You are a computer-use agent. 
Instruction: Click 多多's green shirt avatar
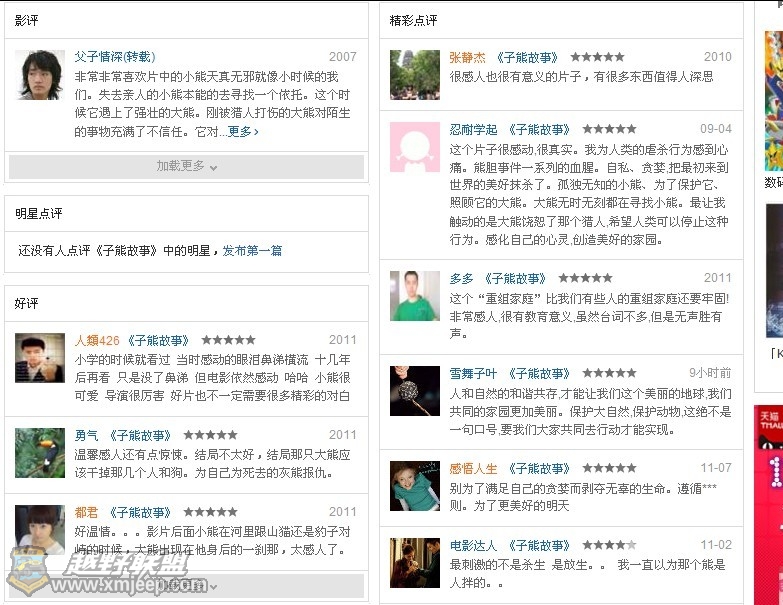point(415,296)
